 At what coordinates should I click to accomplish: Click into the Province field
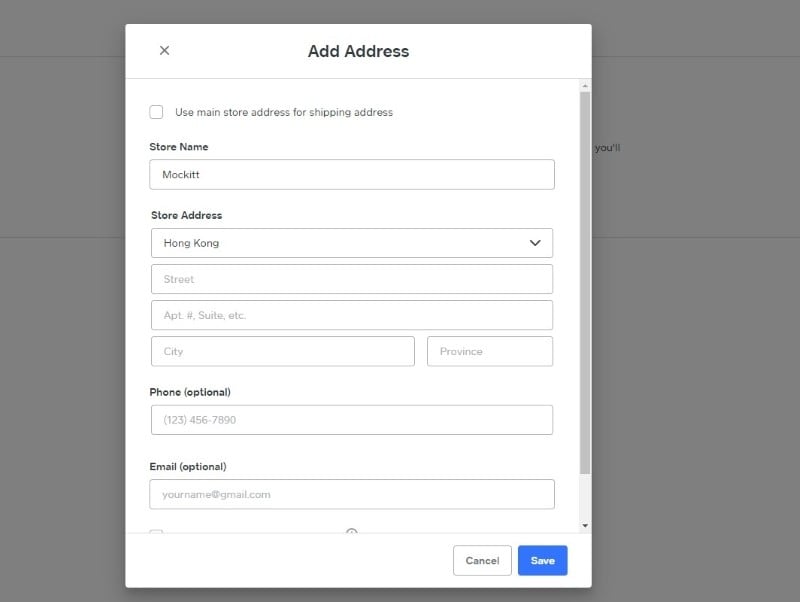point(489,351)
